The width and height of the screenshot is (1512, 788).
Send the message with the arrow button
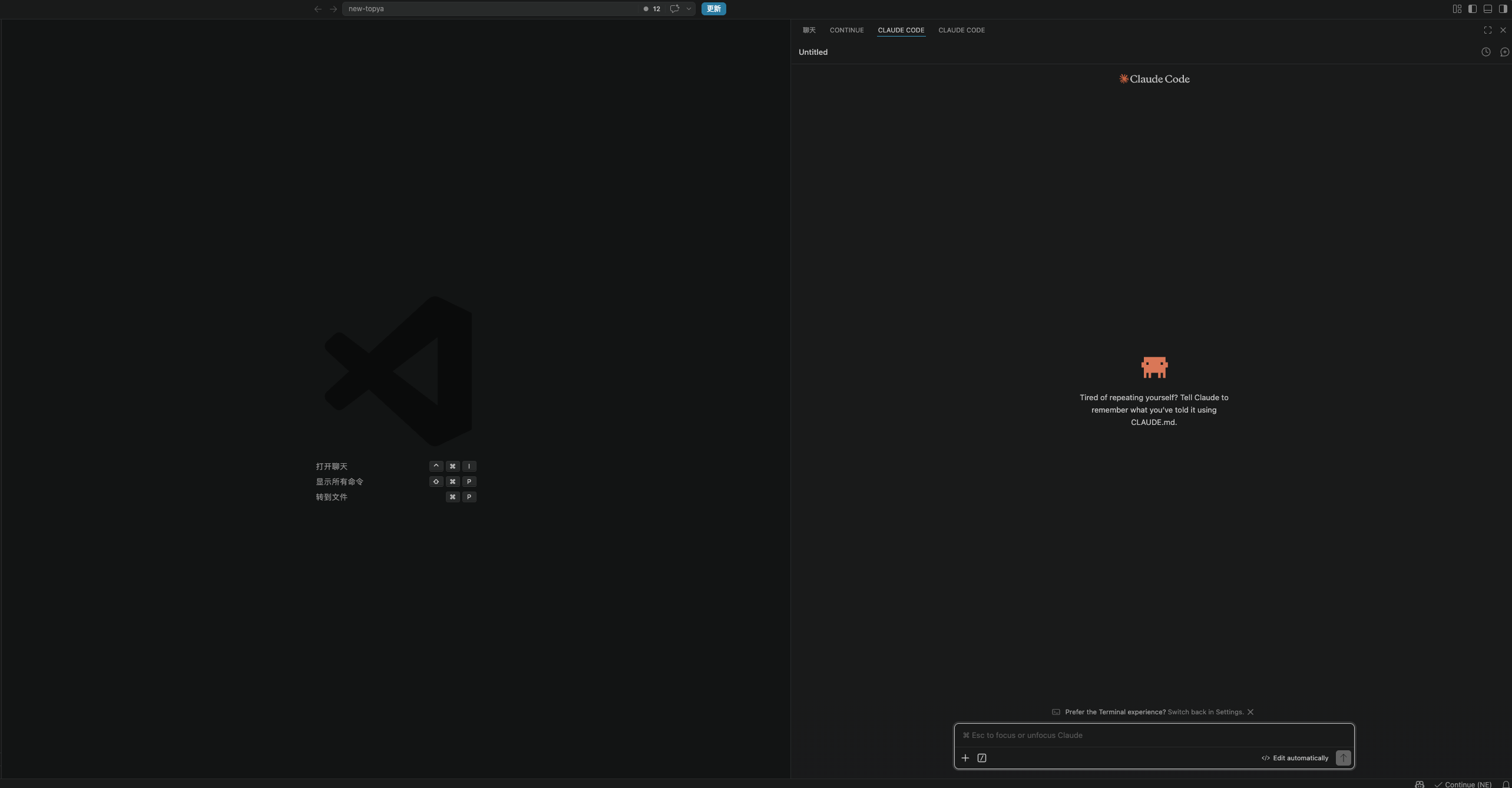coord(1343,758)
